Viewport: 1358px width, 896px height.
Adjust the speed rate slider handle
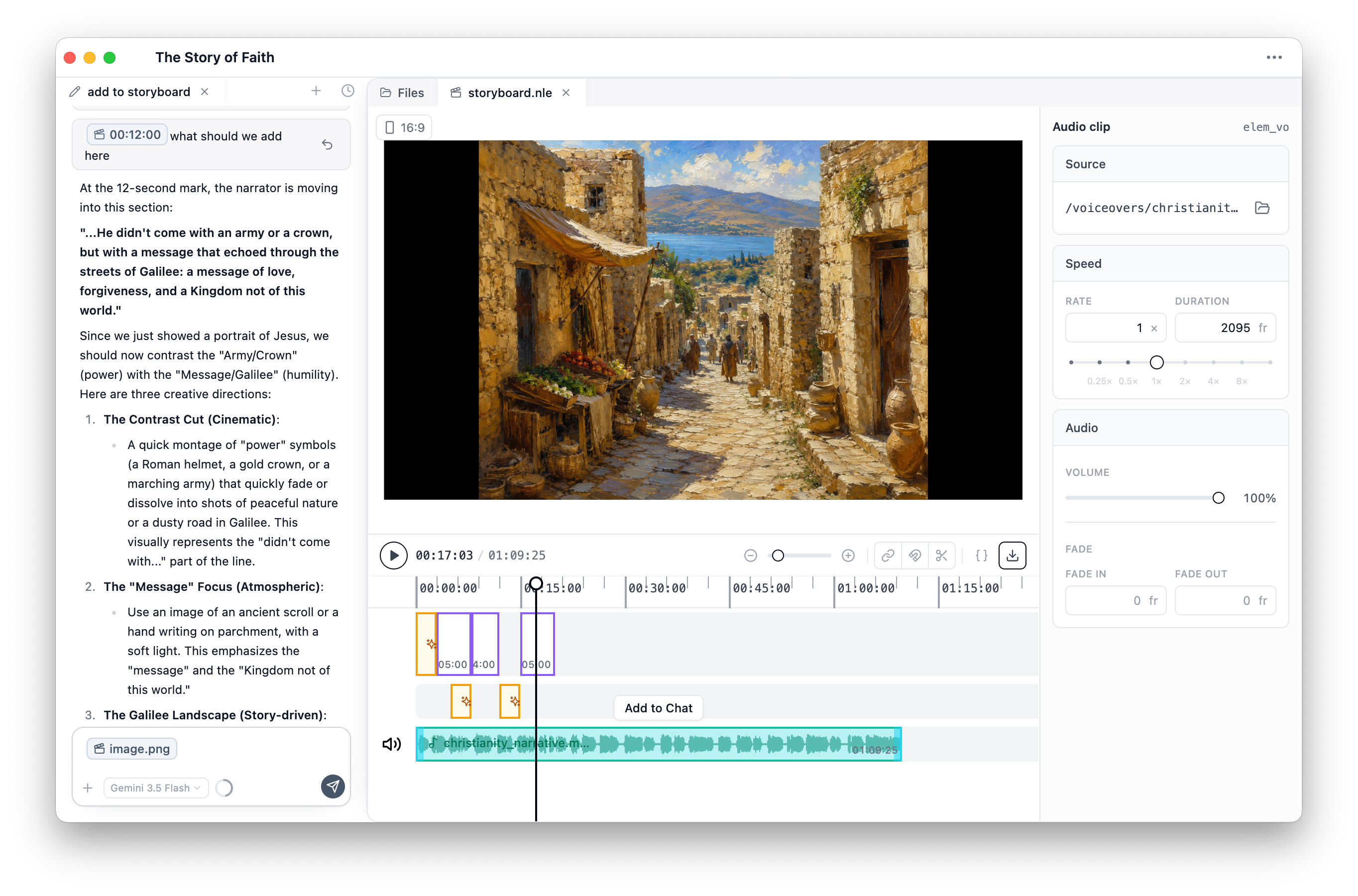click(1156, 362)
